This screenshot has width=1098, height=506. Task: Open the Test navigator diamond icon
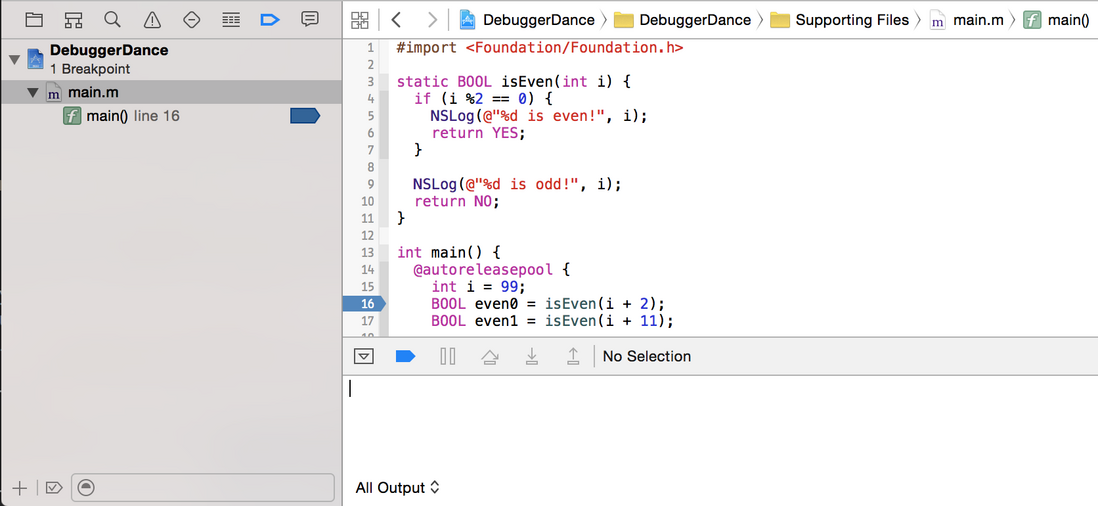191,20
